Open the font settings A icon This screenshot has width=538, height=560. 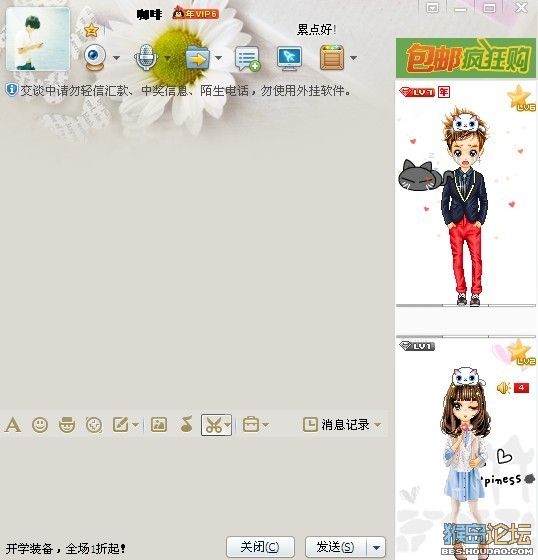(x=13, y=425)
